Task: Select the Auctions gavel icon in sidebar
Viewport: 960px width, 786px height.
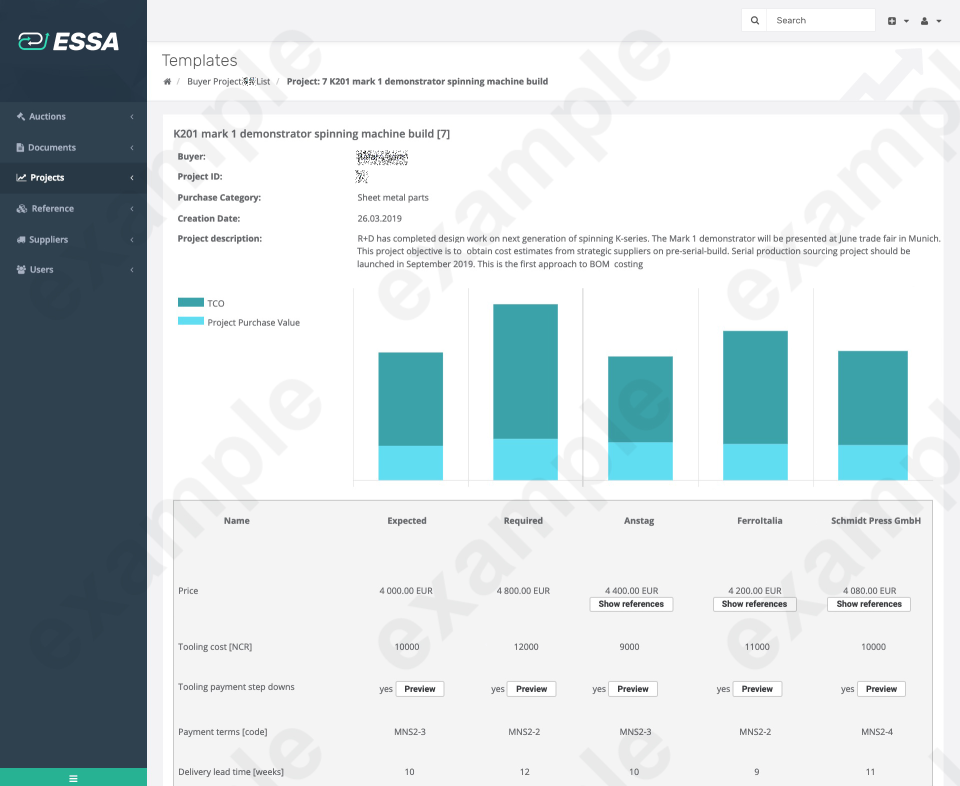Action: point(20,116)
